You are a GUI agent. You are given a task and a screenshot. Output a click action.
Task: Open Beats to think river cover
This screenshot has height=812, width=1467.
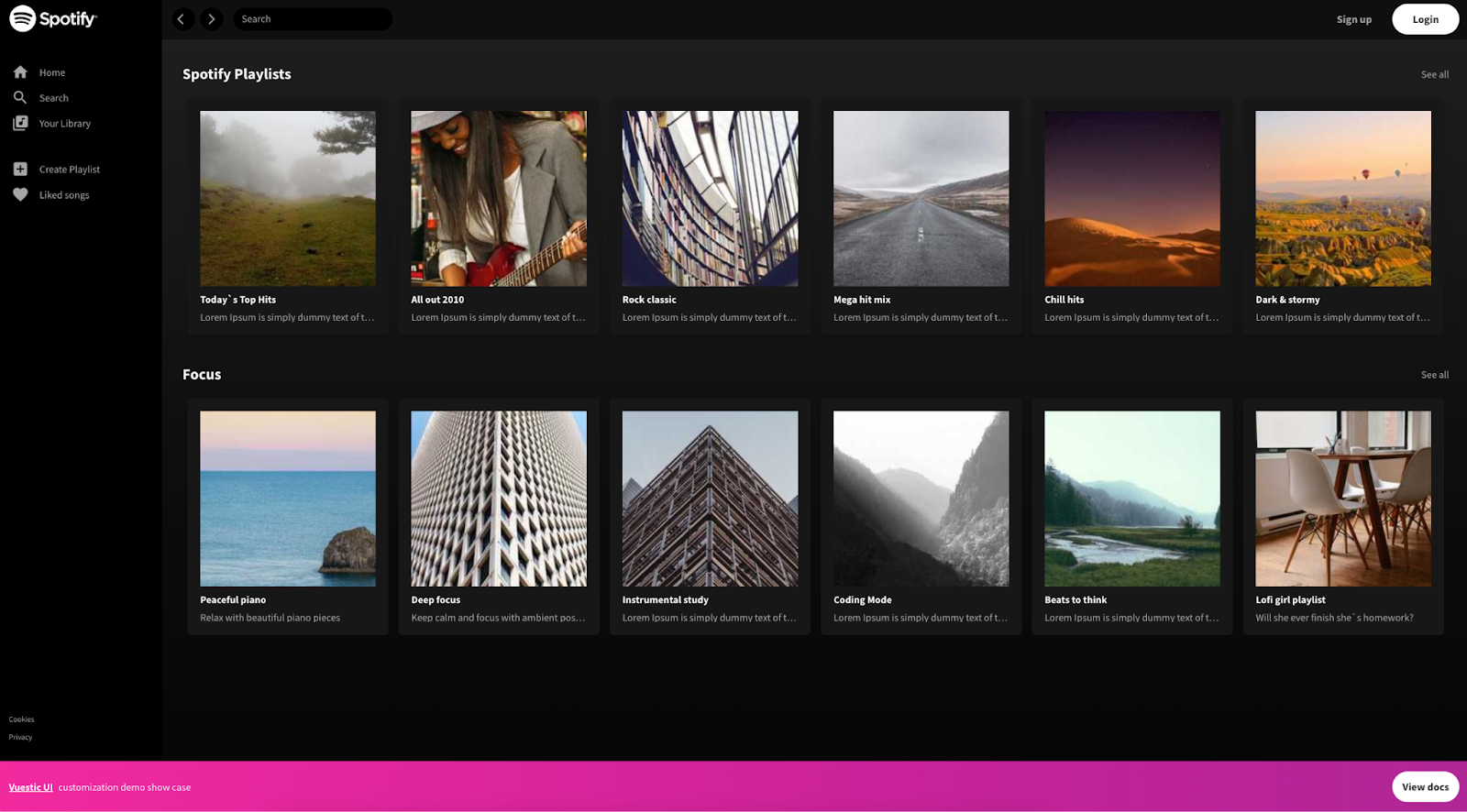[1132, 499]
